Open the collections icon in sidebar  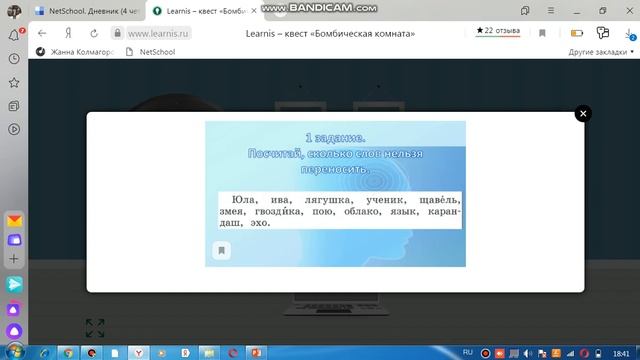point(14,106)
